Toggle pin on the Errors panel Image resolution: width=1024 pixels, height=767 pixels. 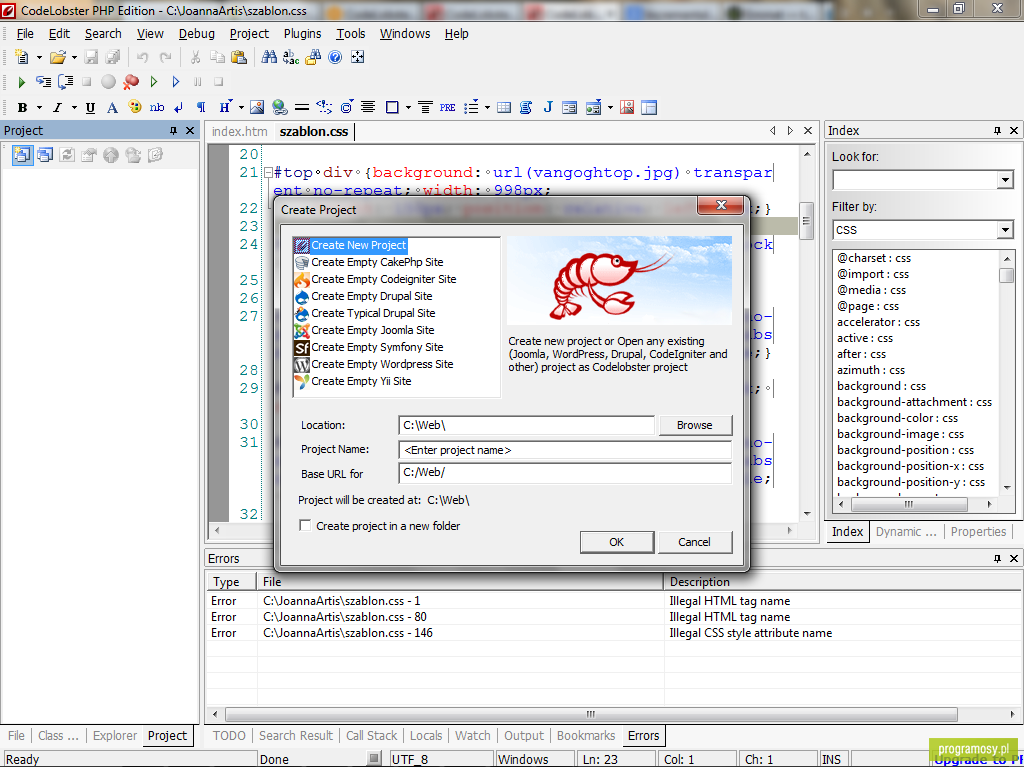(997, 559)
